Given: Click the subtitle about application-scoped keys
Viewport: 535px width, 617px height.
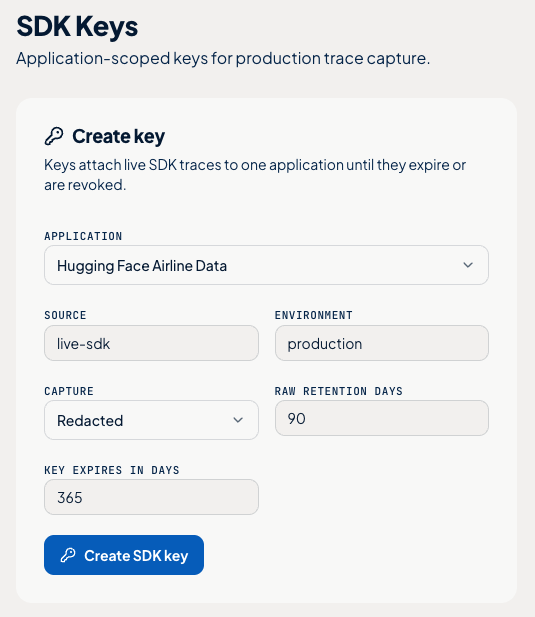Looking at the screenshot, I should [223, 59].
